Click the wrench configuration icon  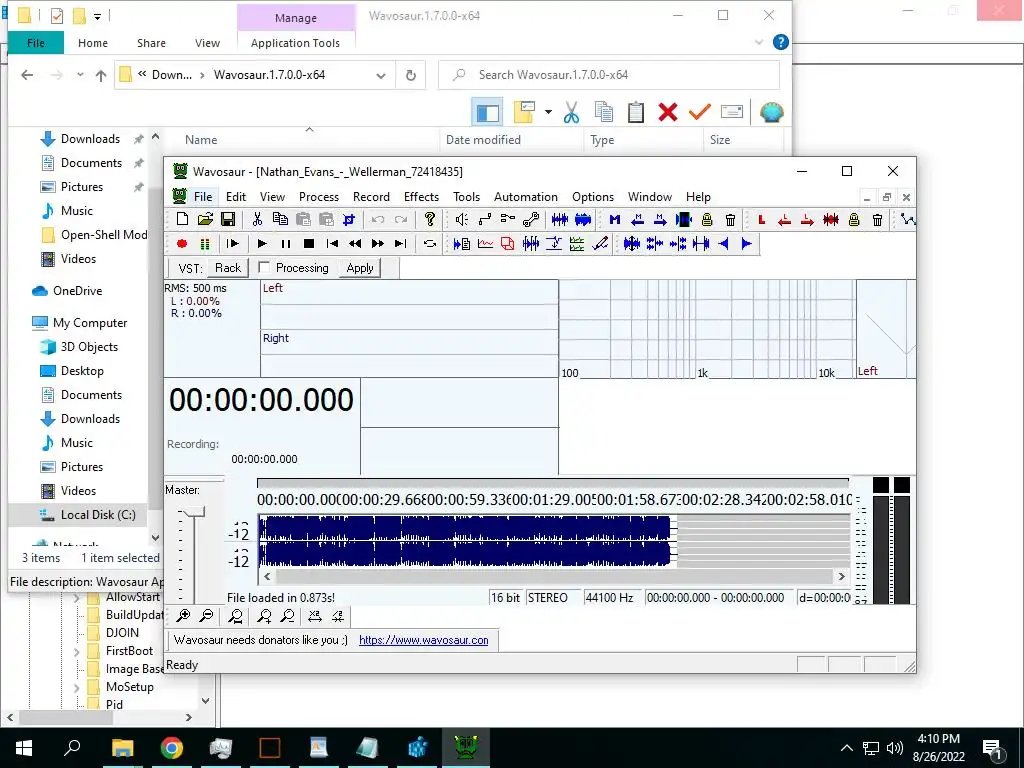(531, 219)
